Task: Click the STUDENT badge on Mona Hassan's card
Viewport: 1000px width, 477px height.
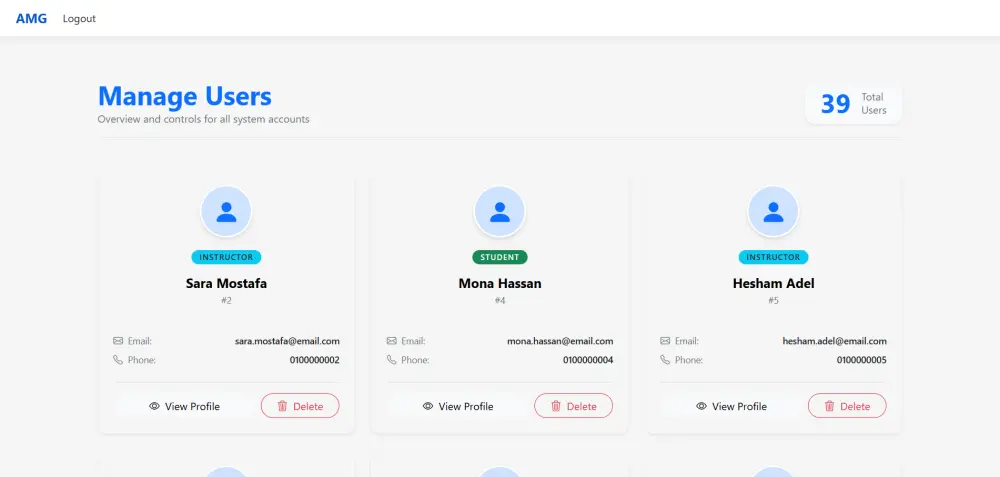Action: (500, 258)
